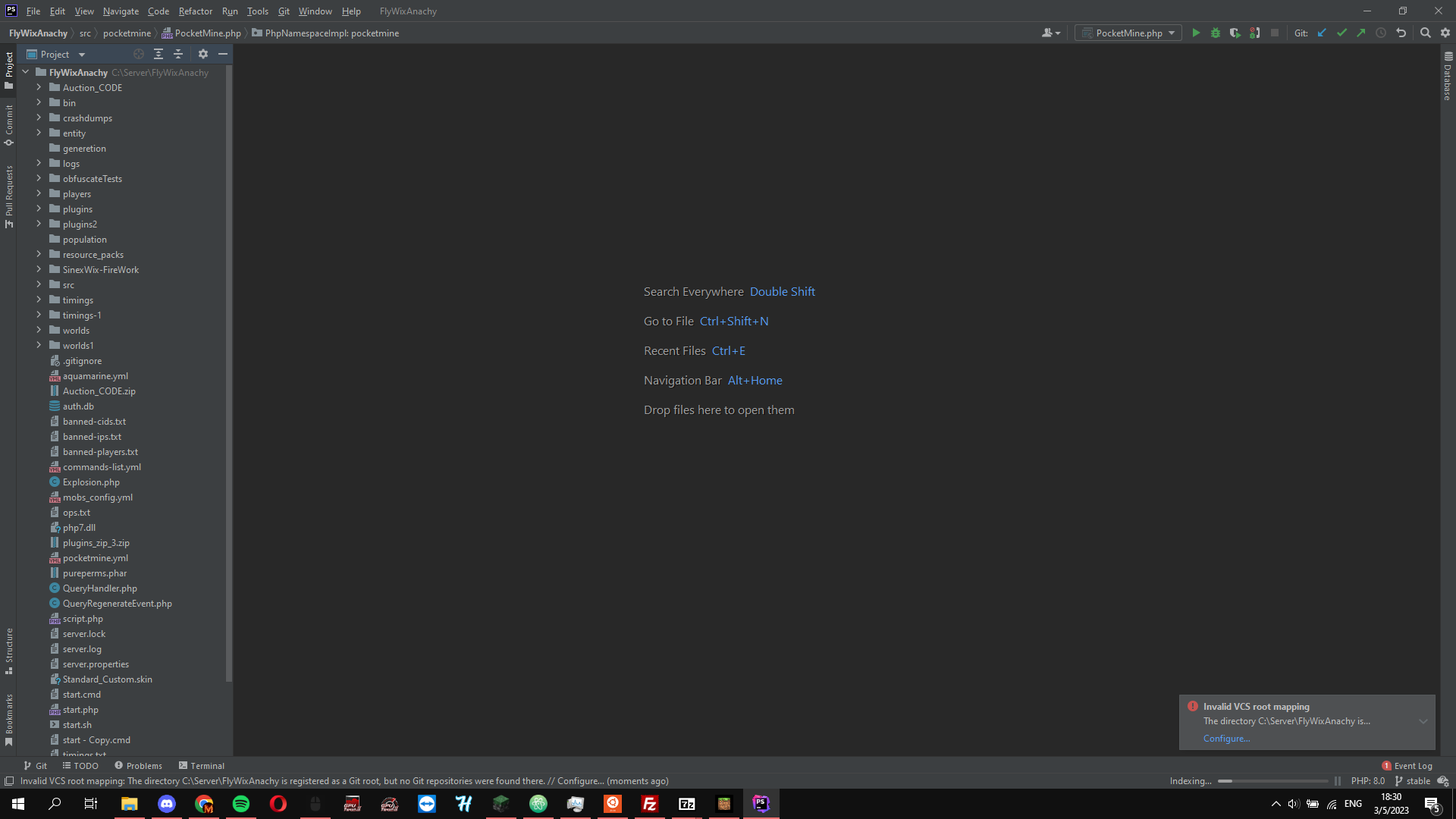Click the Git update project arrow
This screenshot has height=819, width=1456.
pos(1322,33)
